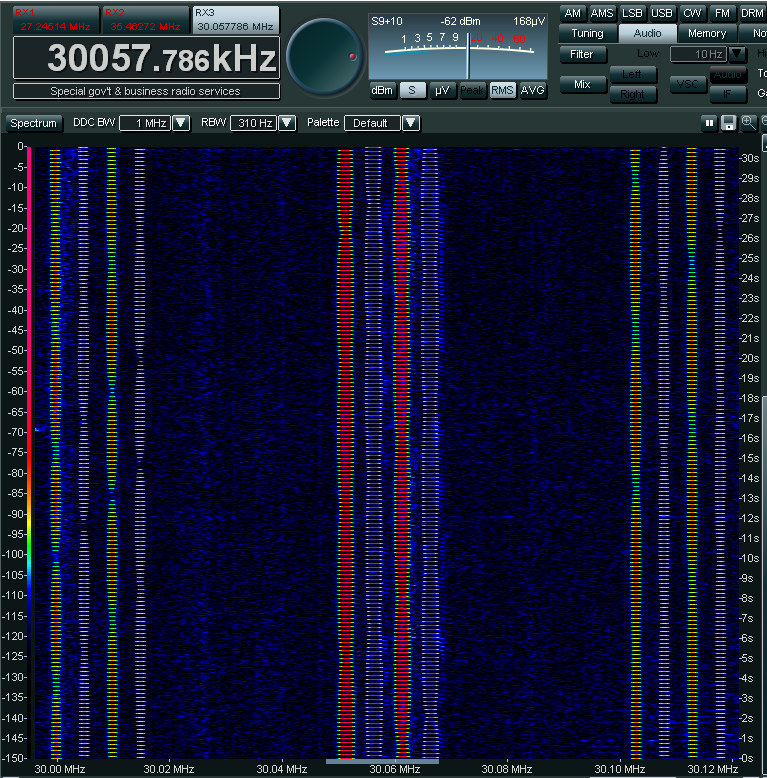Click the waterfall color level scale bar
The image size is (767, 778).
29,452
